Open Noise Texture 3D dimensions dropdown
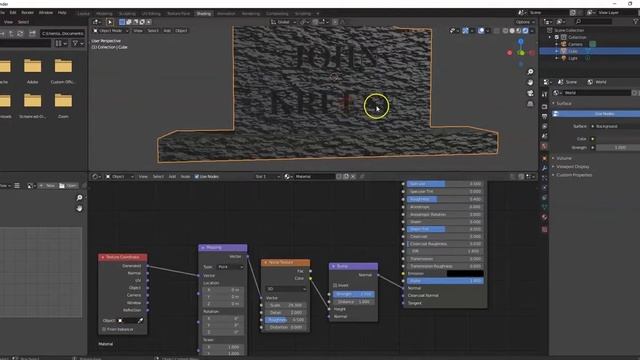 pos(286,289)
